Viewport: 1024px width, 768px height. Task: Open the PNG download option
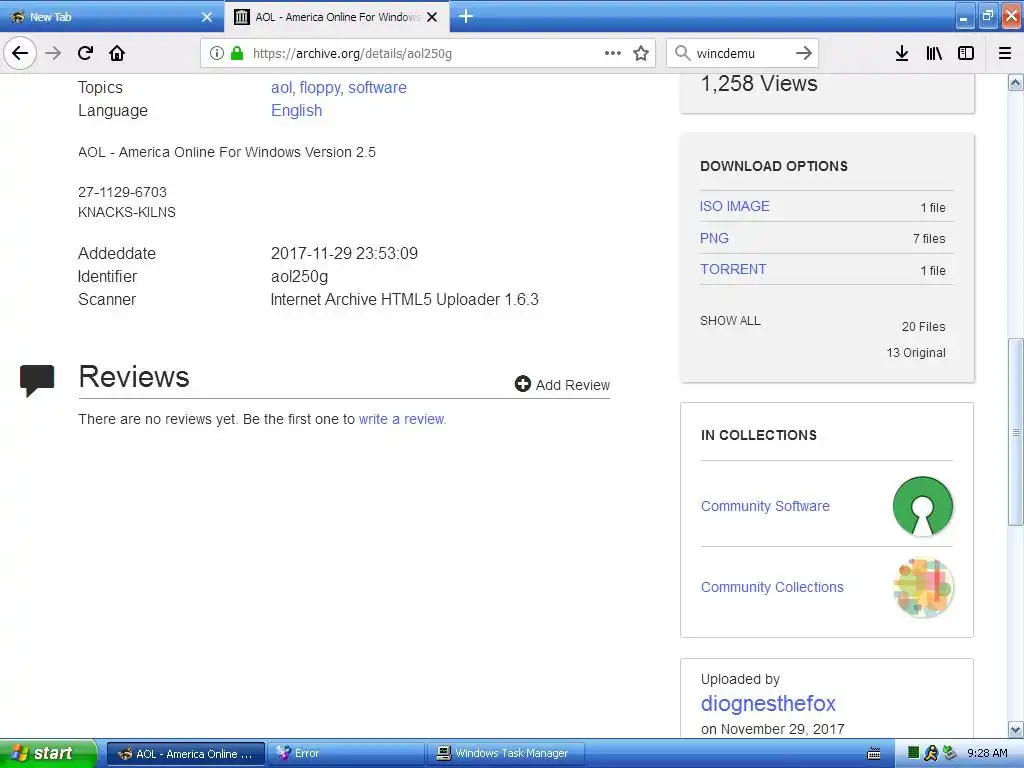coord(714,238)
